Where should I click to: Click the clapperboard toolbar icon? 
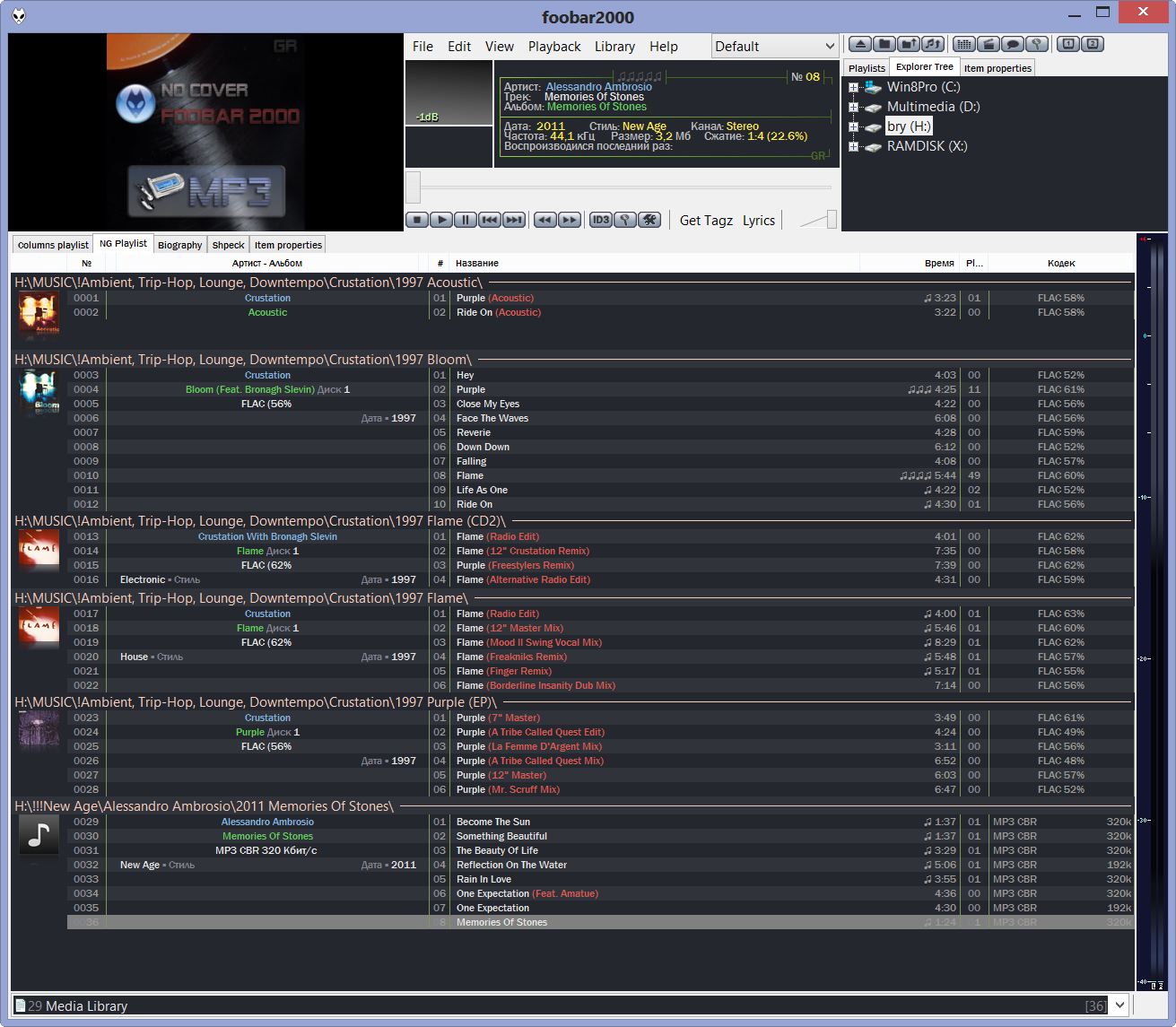tap(989, 44)
